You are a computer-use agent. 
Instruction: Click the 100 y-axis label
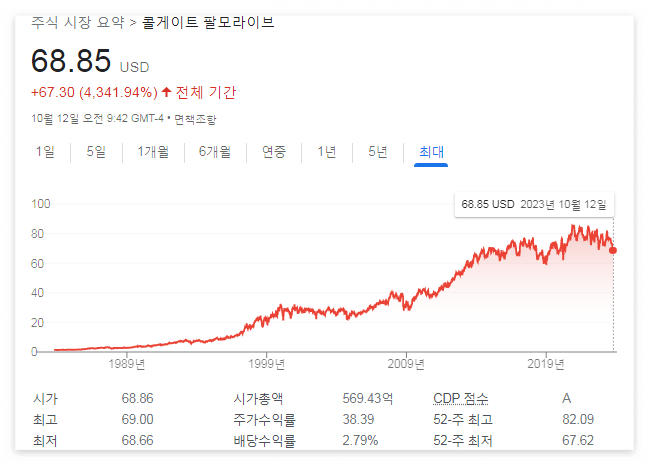(x=41, y=204)
